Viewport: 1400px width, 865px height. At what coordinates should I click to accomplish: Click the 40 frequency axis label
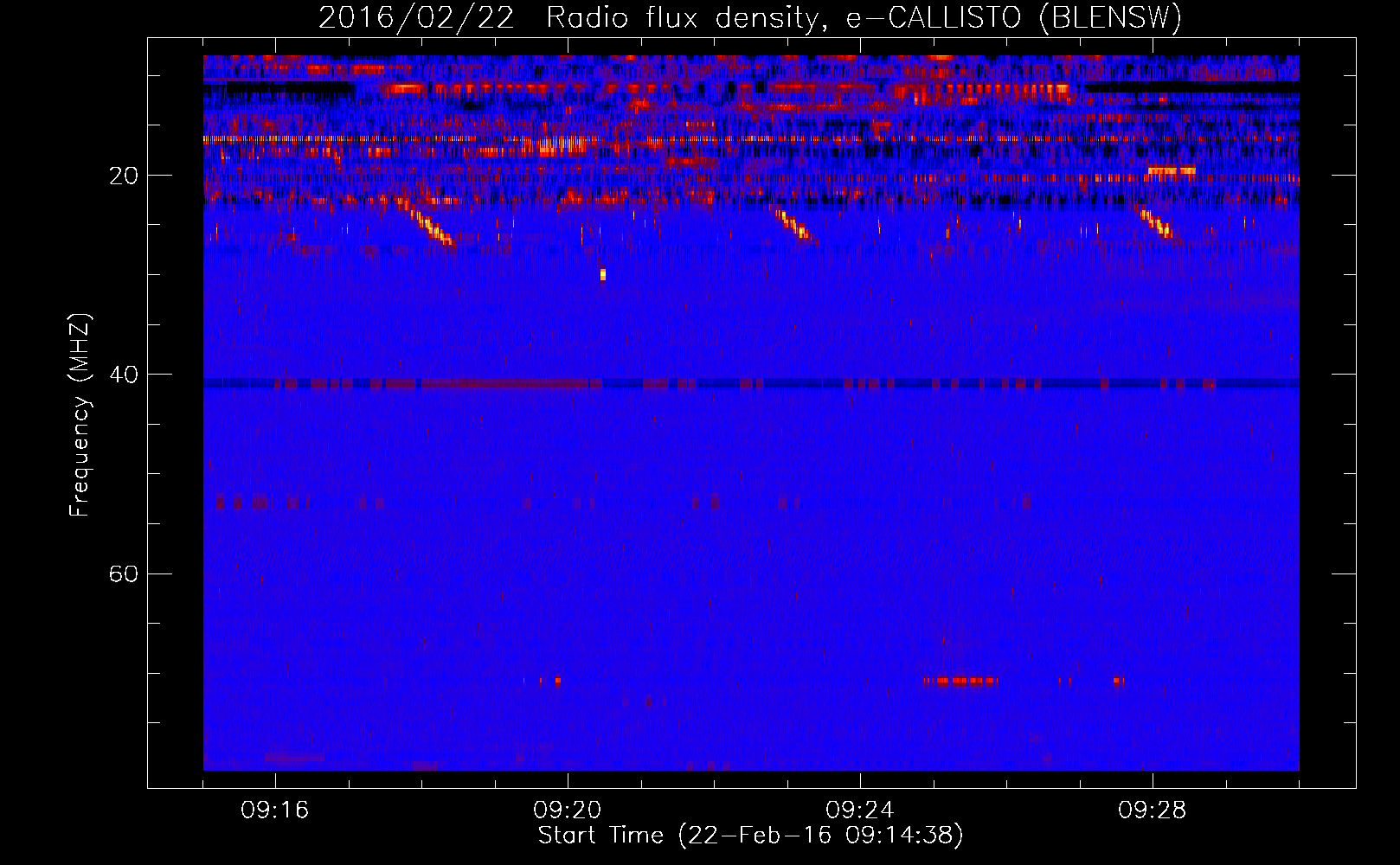[124, 375]
